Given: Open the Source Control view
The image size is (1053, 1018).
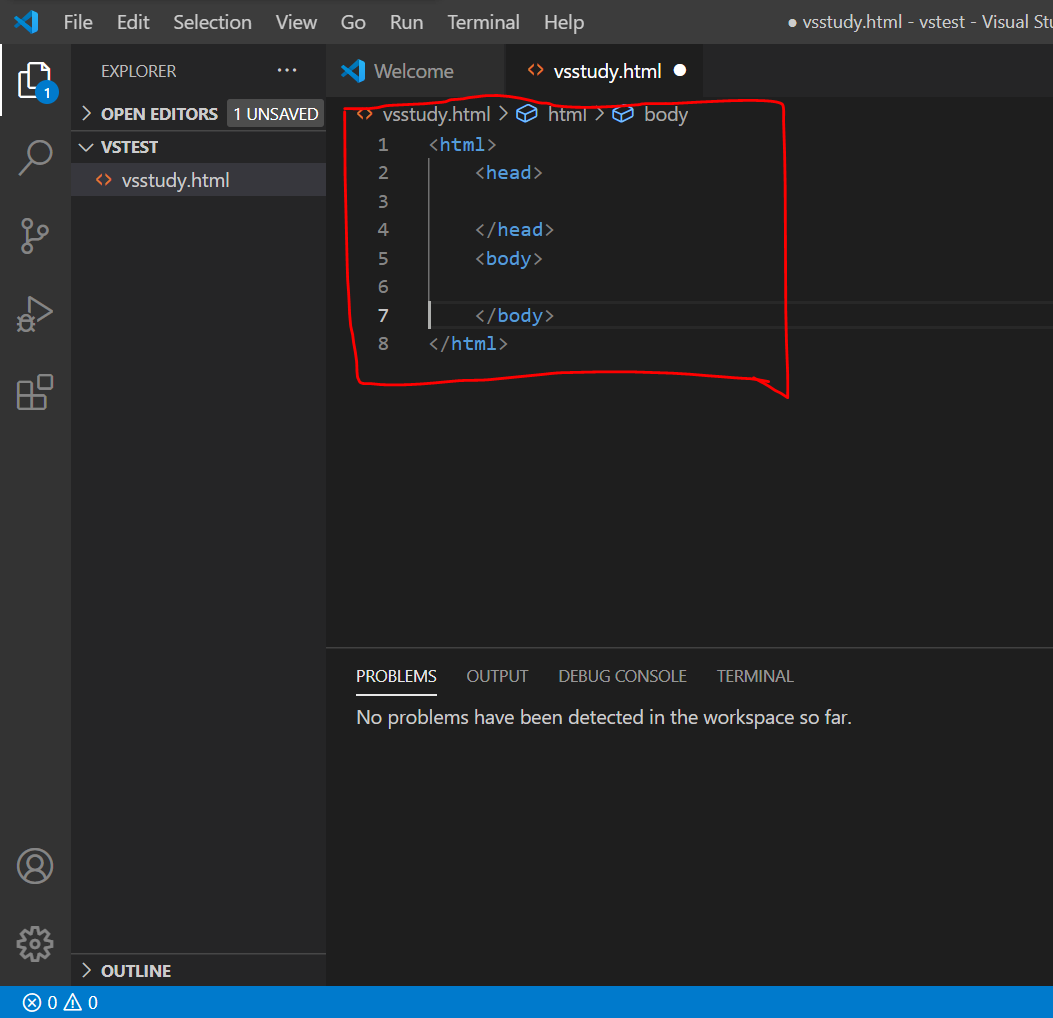Looking at the screenshot, I should point(35,236).
